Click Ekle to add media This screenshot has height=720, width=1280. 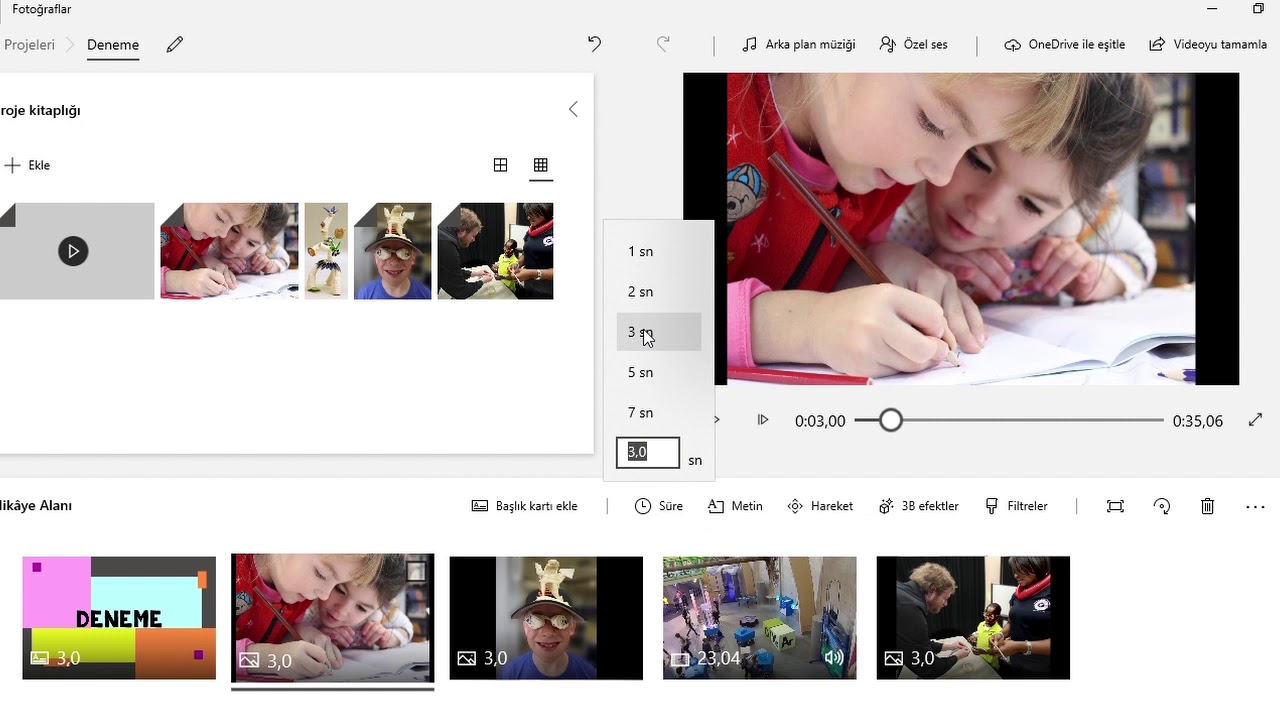point(27,165)
